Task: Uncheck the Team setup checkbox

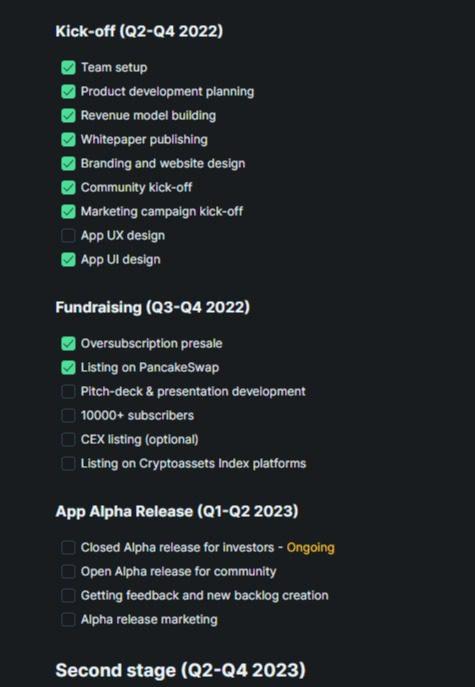Action: click(x=68, y=68)
